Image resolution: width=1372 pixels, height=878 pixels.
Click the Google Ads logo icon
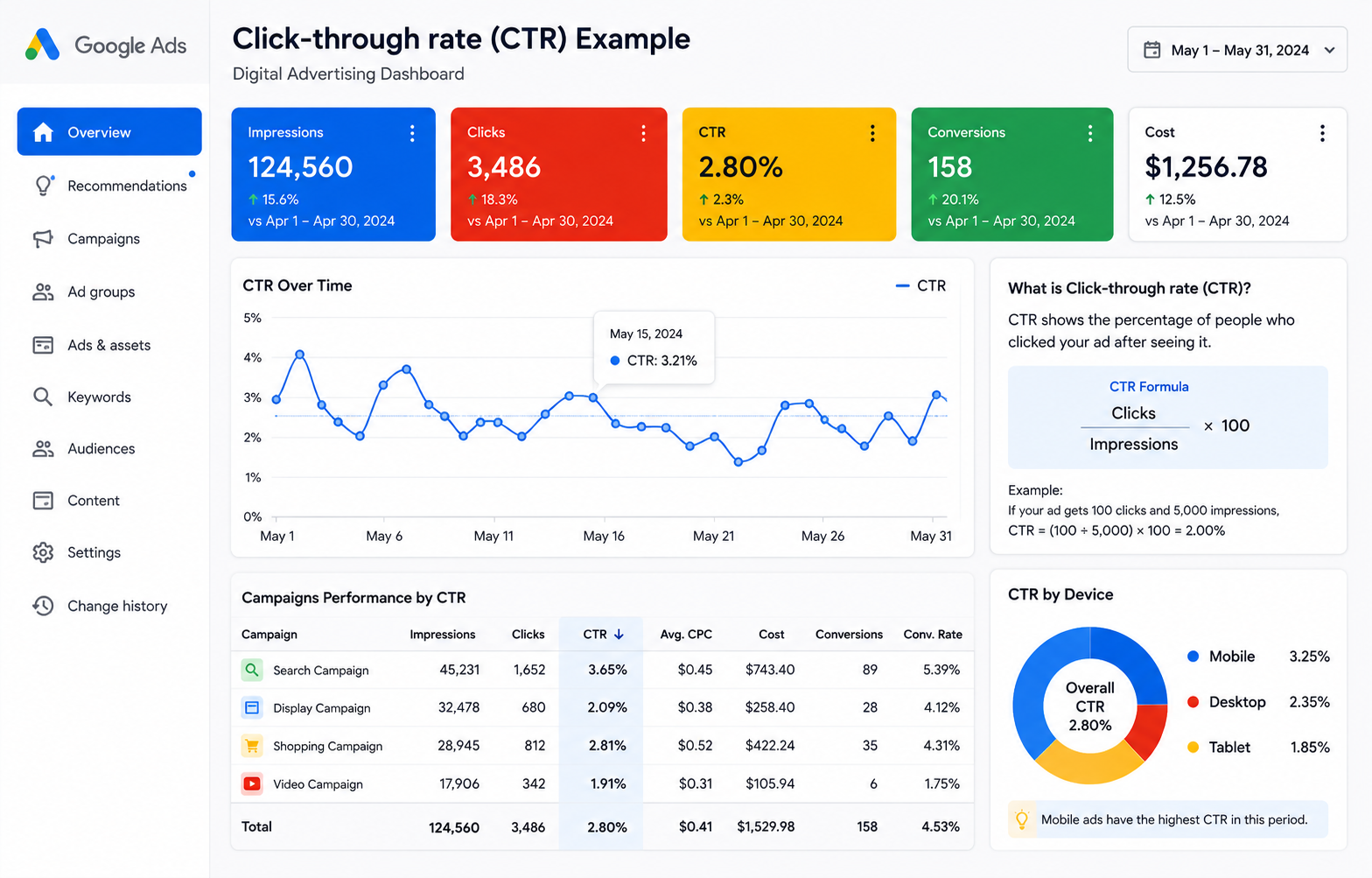[43, 45]
